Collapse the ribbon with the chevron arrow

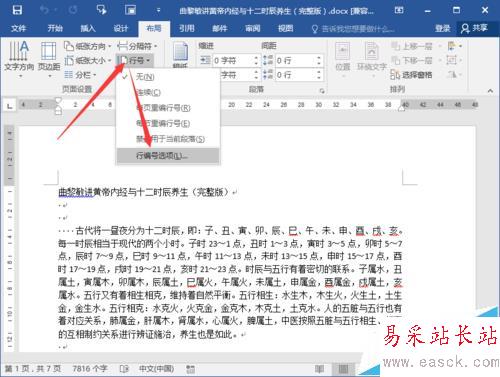[490, 91]
